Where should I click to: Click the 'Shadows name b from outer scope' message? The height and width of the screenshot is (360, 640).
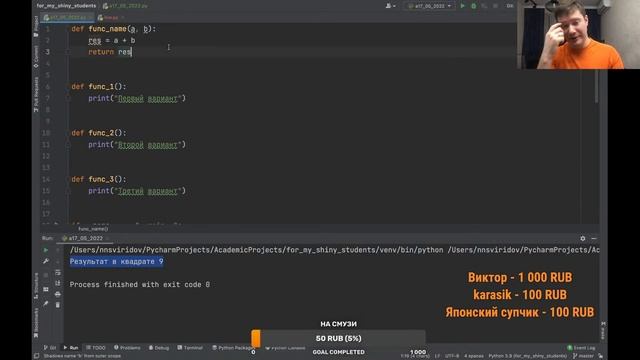[x=82, y=356]
